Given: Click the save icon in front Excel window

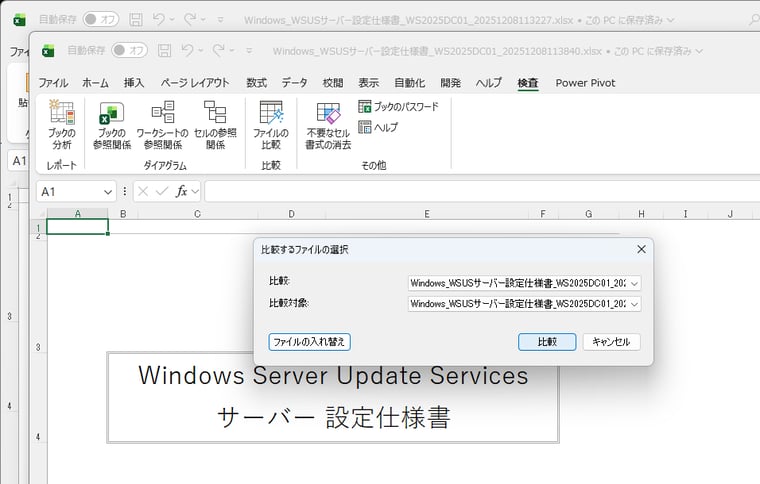Looking at the screenshot, I should tap(165, 50).
